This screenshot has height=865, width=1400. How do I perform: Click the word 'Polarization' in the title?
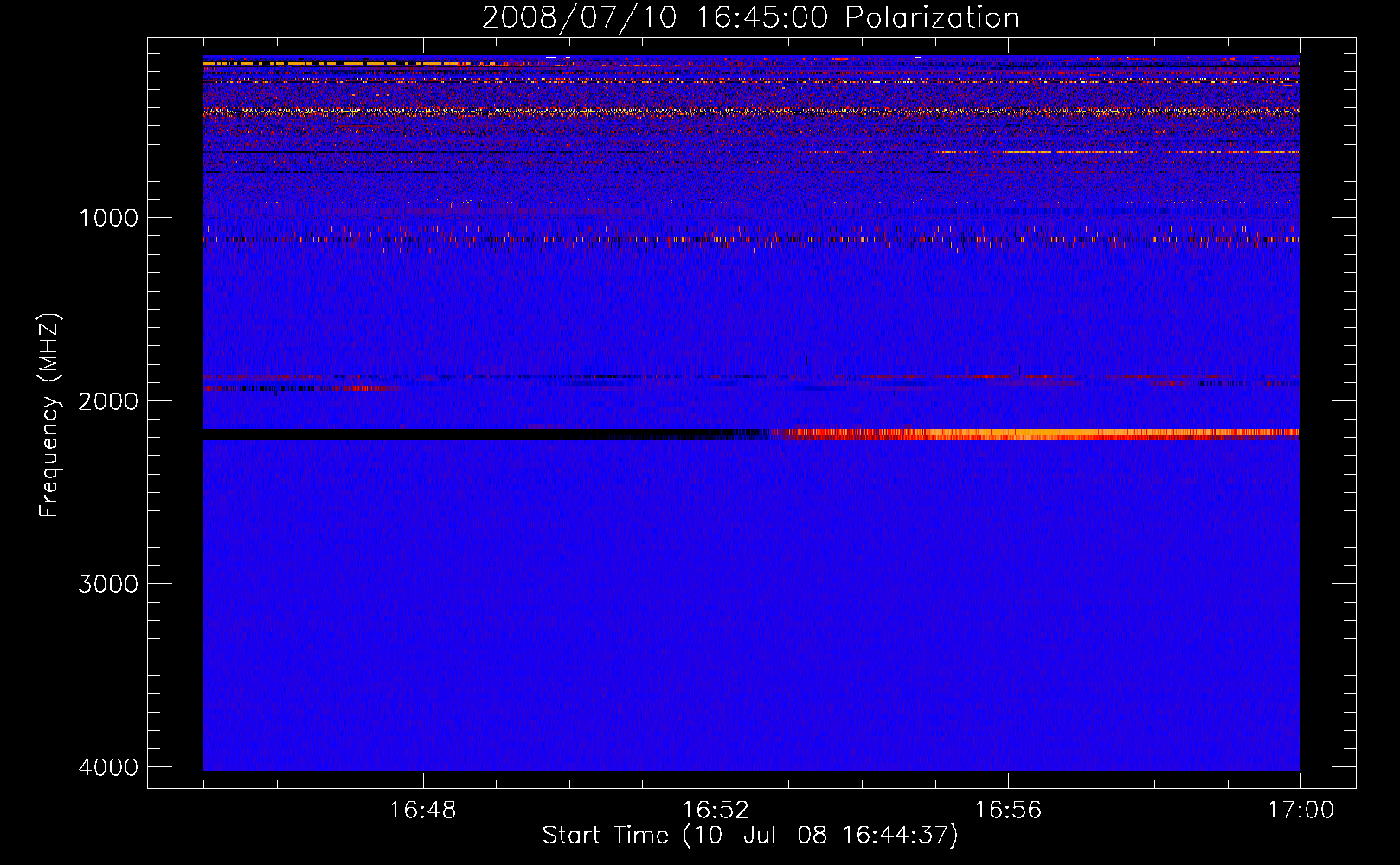click(932, 18)
